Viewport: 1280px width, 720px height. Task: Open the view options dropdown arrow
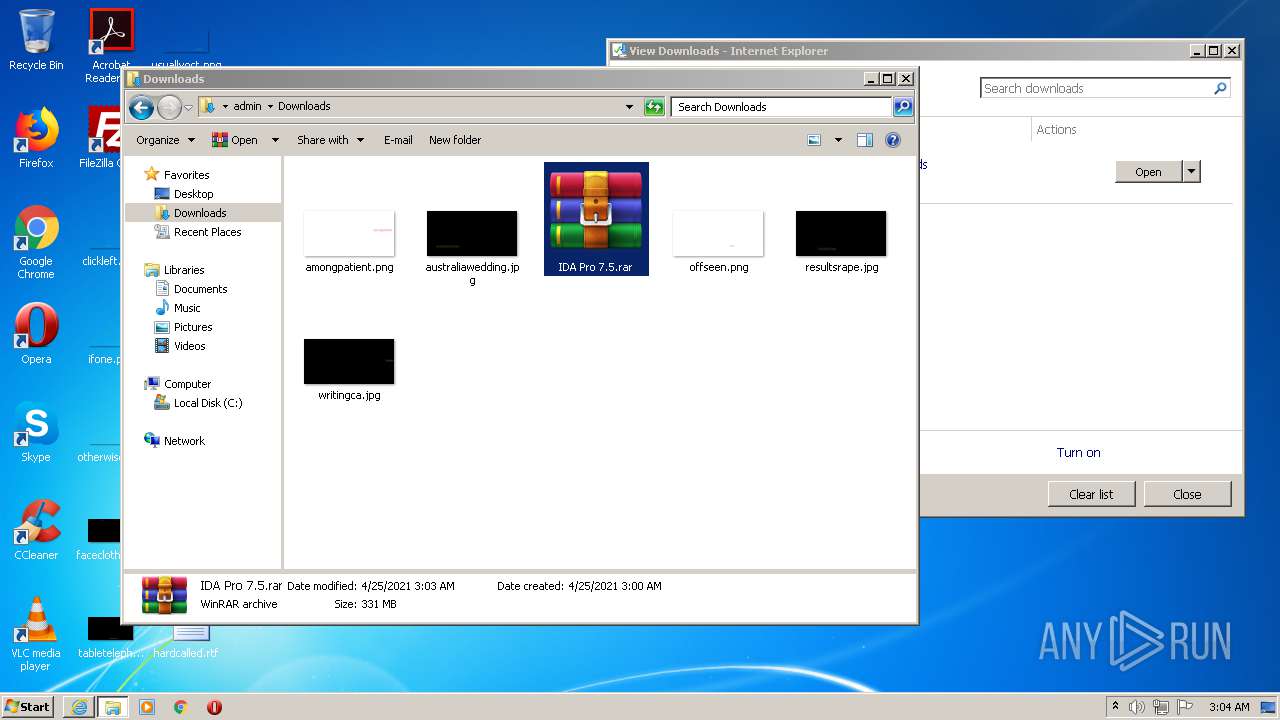tap(838, 140)
